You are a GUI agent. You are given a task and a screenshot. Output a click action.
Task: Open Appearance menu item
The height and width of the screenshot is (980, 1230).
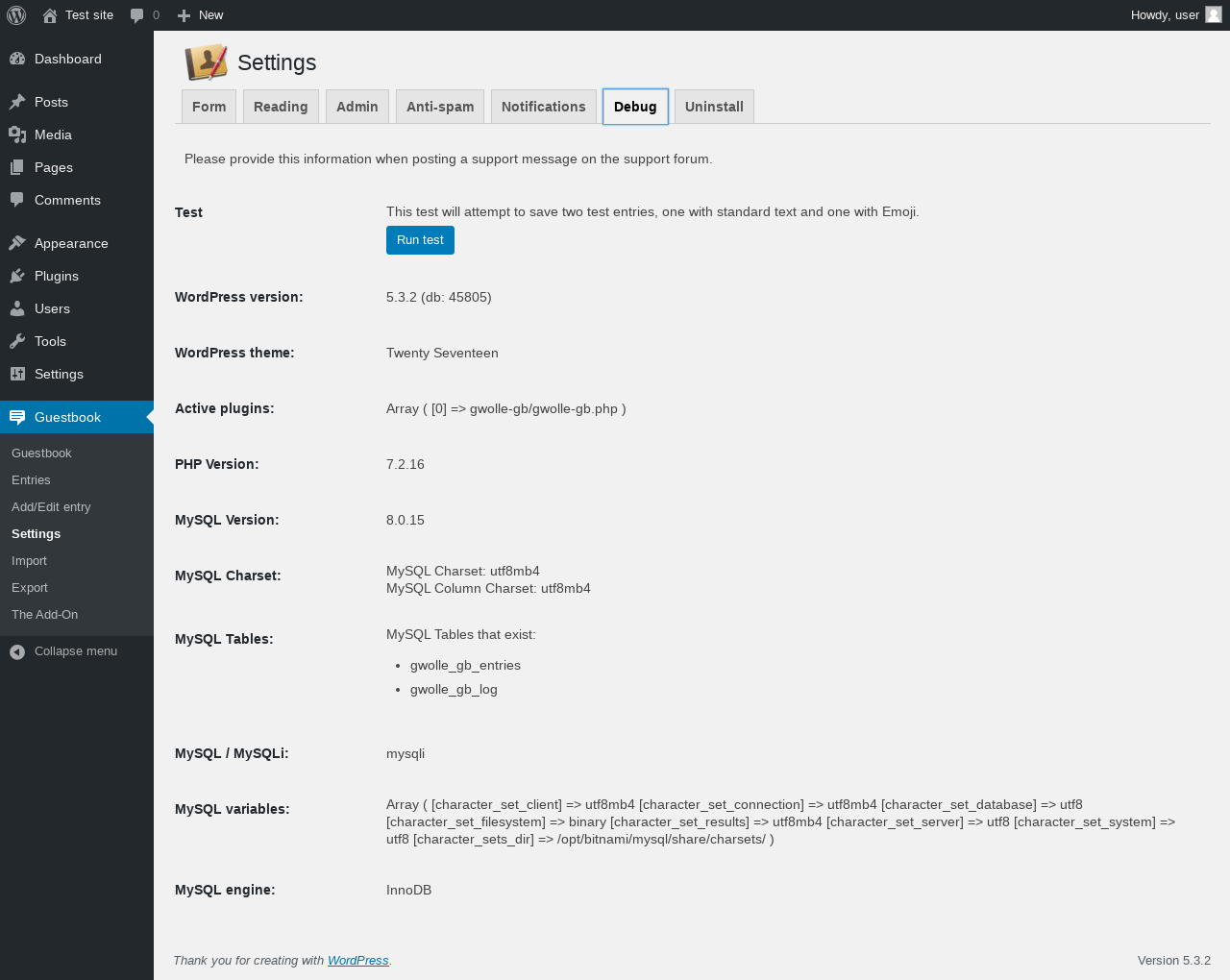(77, 243)
